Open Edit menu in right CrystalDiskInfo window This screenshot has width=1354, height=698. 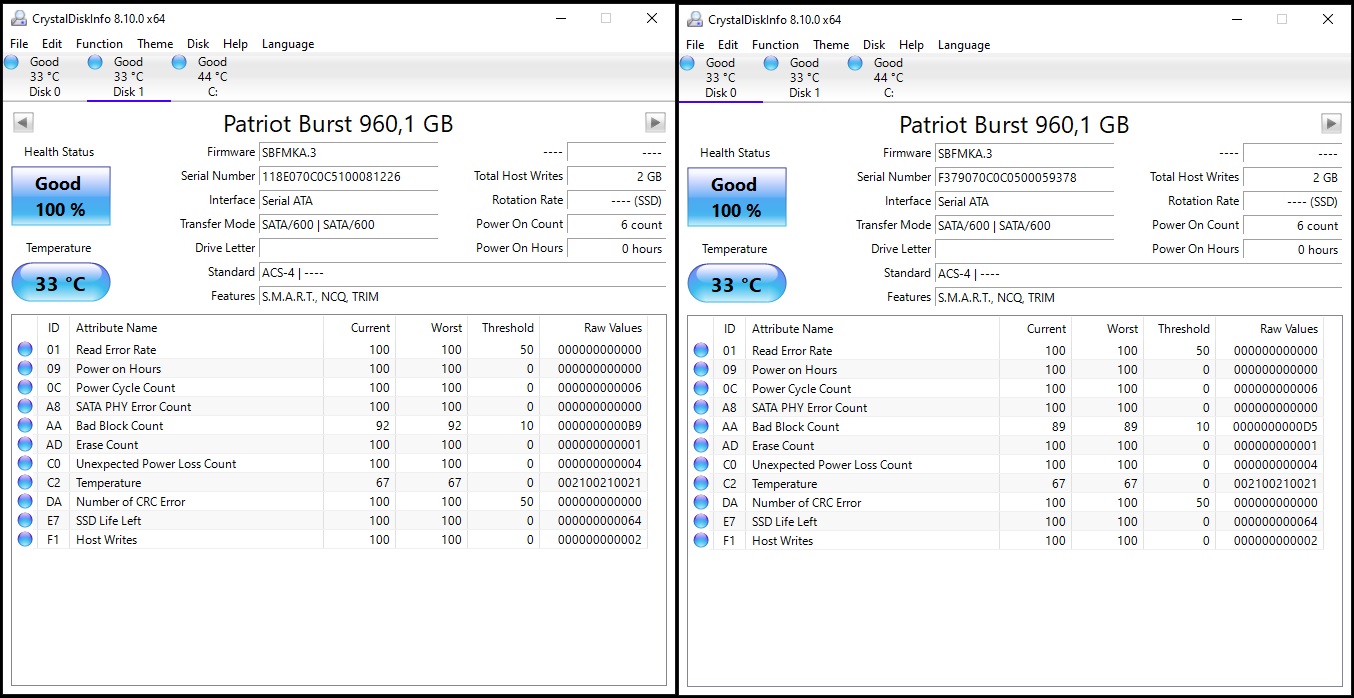tap(728, 45)
